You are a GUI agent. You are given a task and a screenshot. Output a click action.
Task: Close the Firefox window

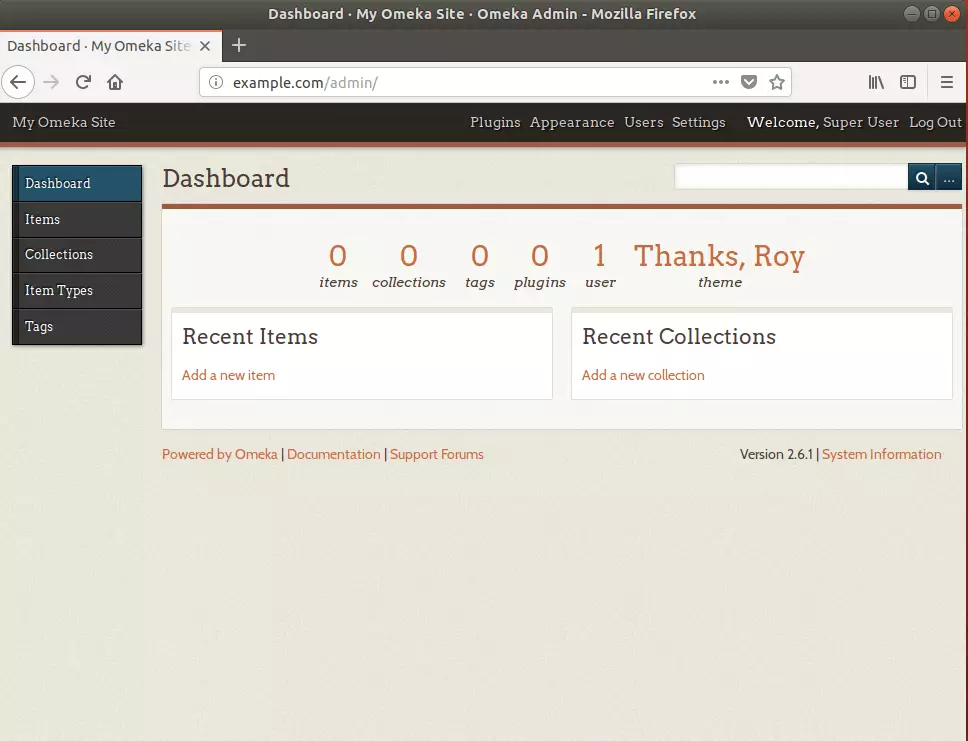952,14
